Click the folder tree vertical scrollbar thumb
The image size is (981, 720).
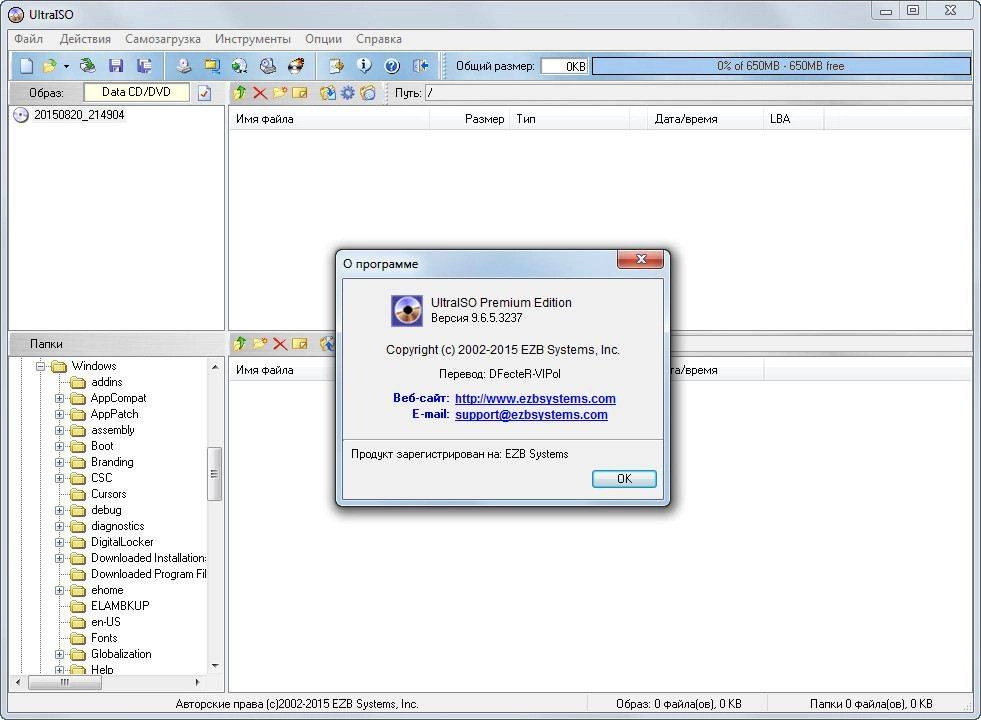coord(214,474)
